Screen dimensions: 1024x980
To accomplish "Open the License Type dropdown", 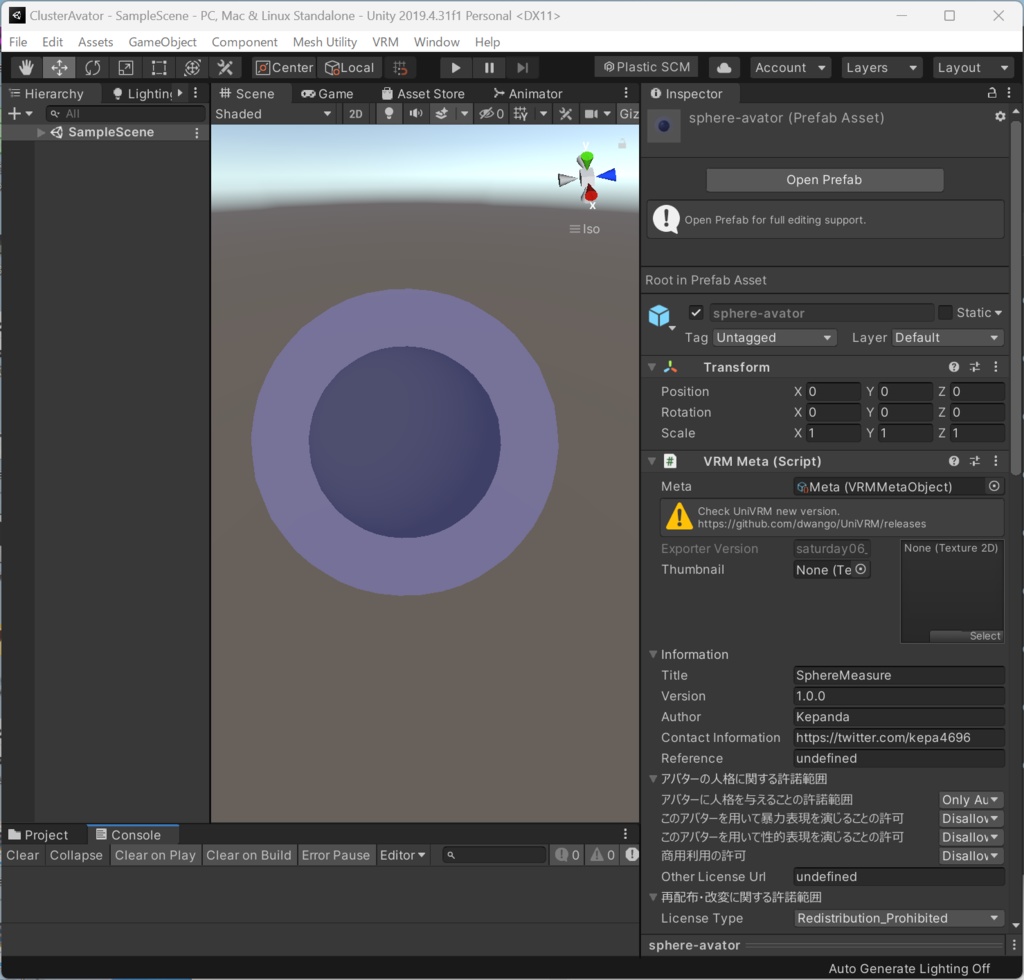I will pos(898,918).
